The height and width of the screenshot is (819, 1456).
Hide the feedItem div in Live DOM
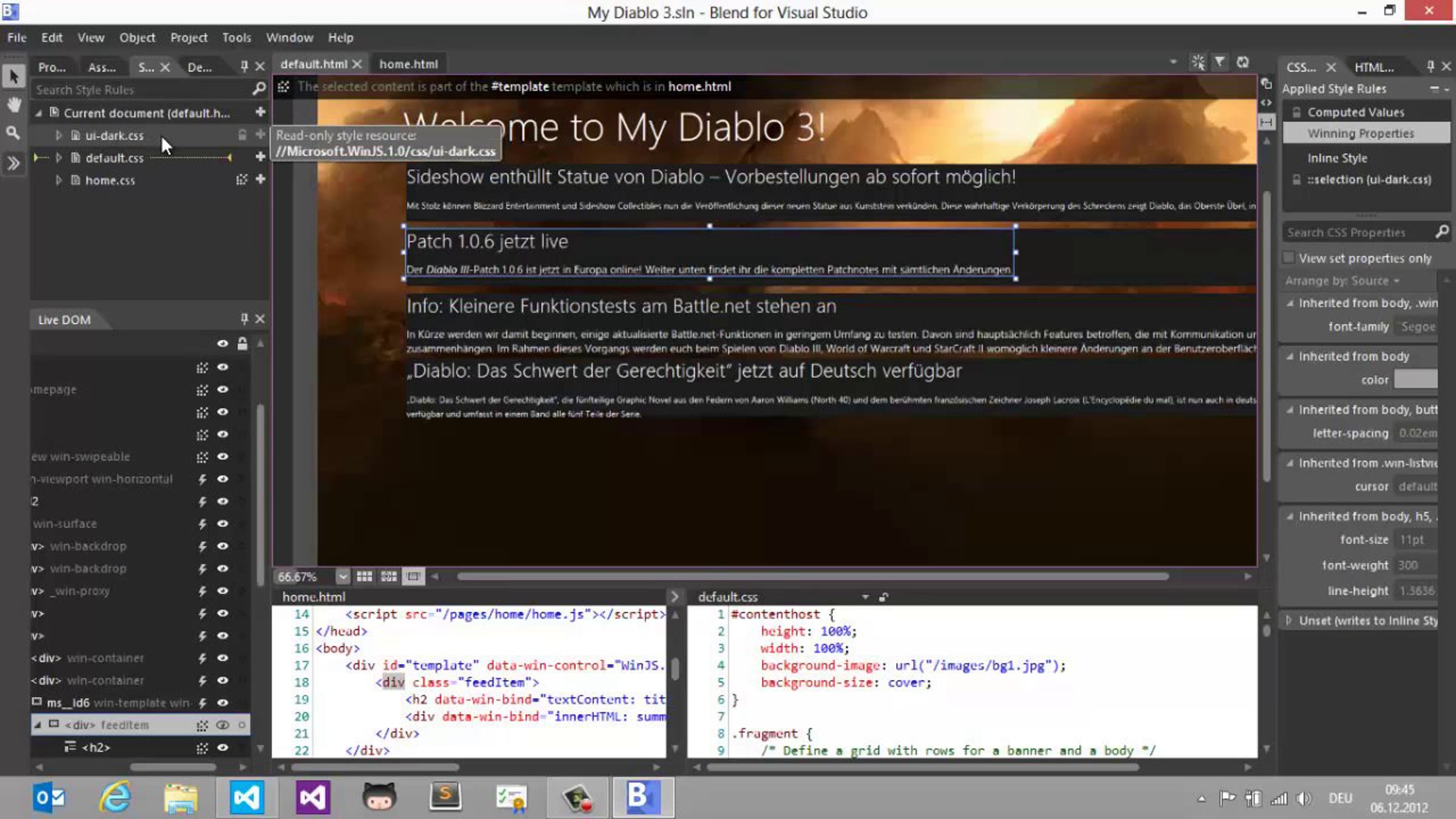[223, 725]
